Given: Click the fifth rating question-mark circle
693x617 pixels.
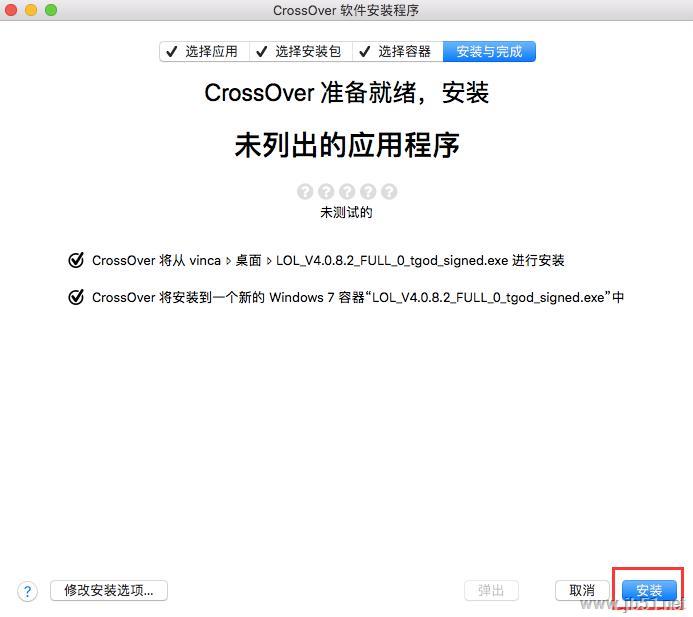Looking at the screenshot, I should tap(389, 191).
